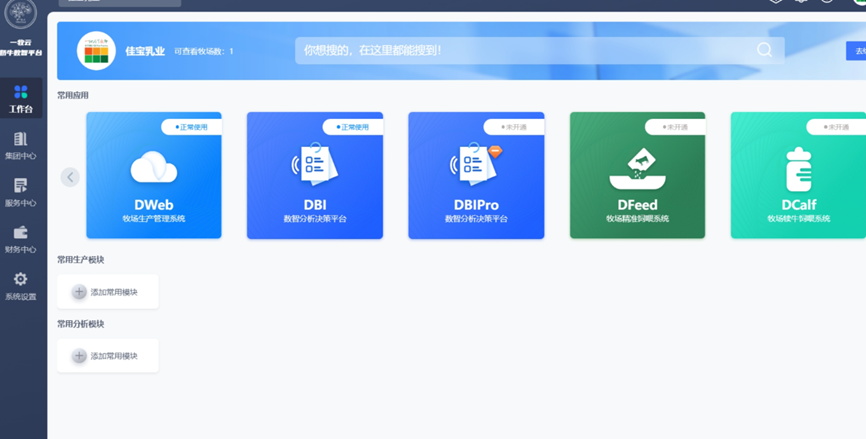This screenshot has height=439, width=866.
Task: Open the DBIPro app tile
Action: pyautogui.click(x=476, y=176)
